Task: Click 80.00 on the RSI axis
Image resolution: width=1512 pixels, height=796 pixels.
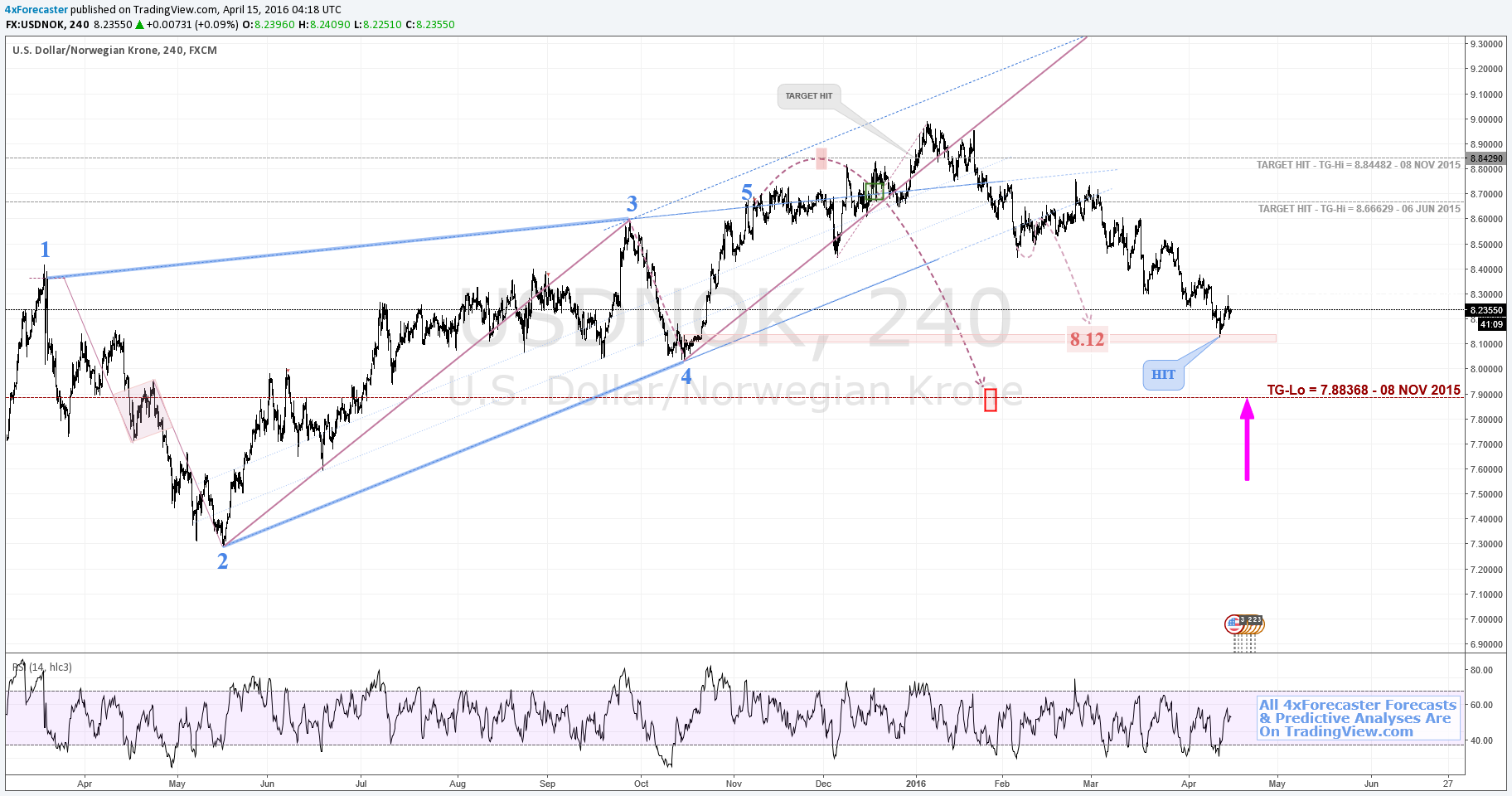Action: [1481, 670]
